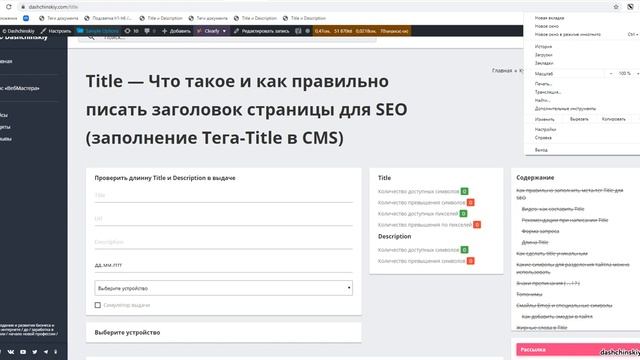Screen dimensions: 640x360
Task: Click the orange performance stats bar item
Action: click(362, 31)
